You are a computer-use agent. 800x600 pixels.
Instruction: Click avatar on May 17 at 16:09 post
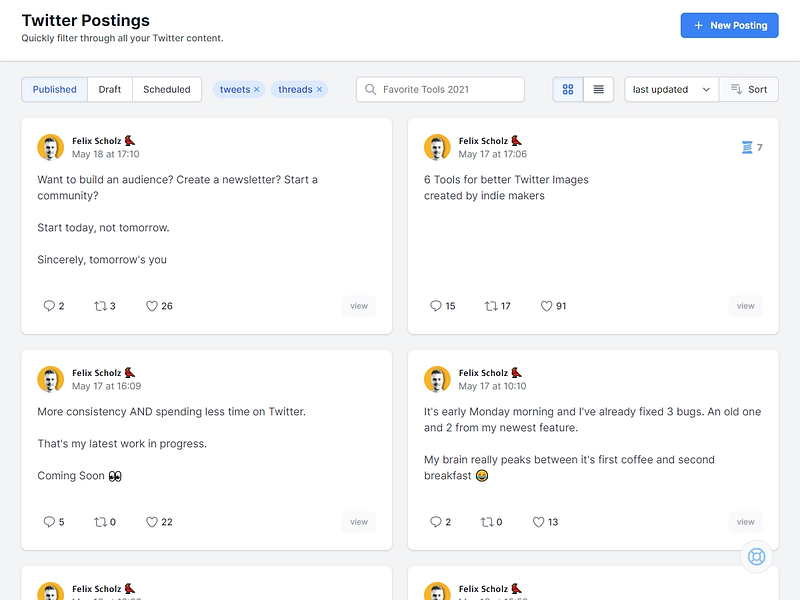[51, 380]
